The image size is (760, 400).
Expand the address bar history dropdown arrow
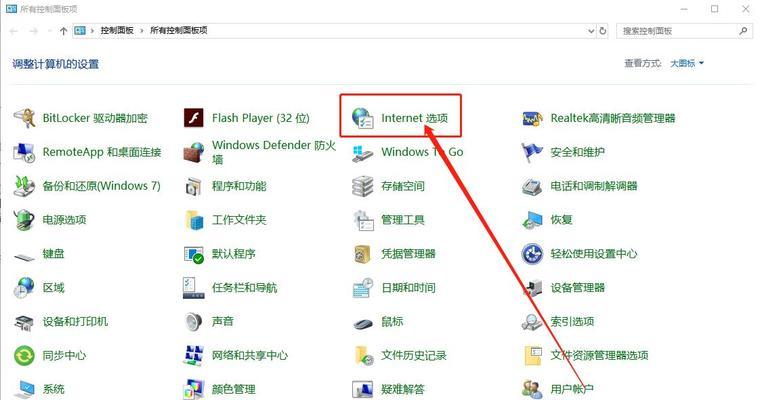click(x=591, y=31)
